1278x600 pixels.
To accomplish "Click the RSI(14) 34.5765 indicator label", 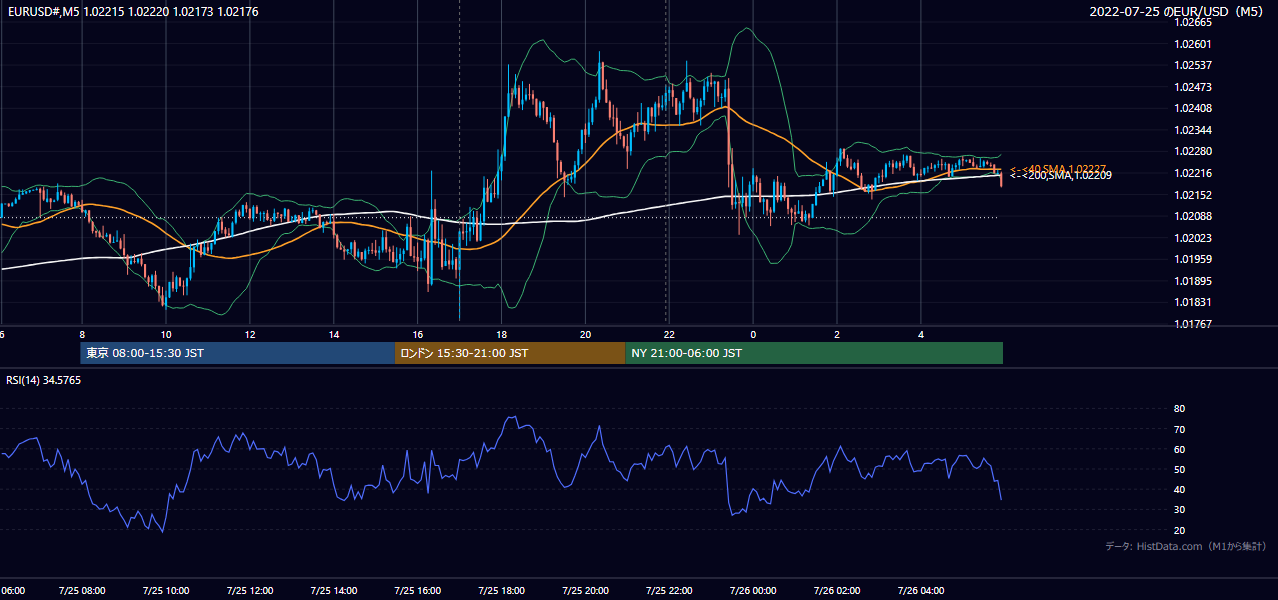I will click(x=44, y=380).
